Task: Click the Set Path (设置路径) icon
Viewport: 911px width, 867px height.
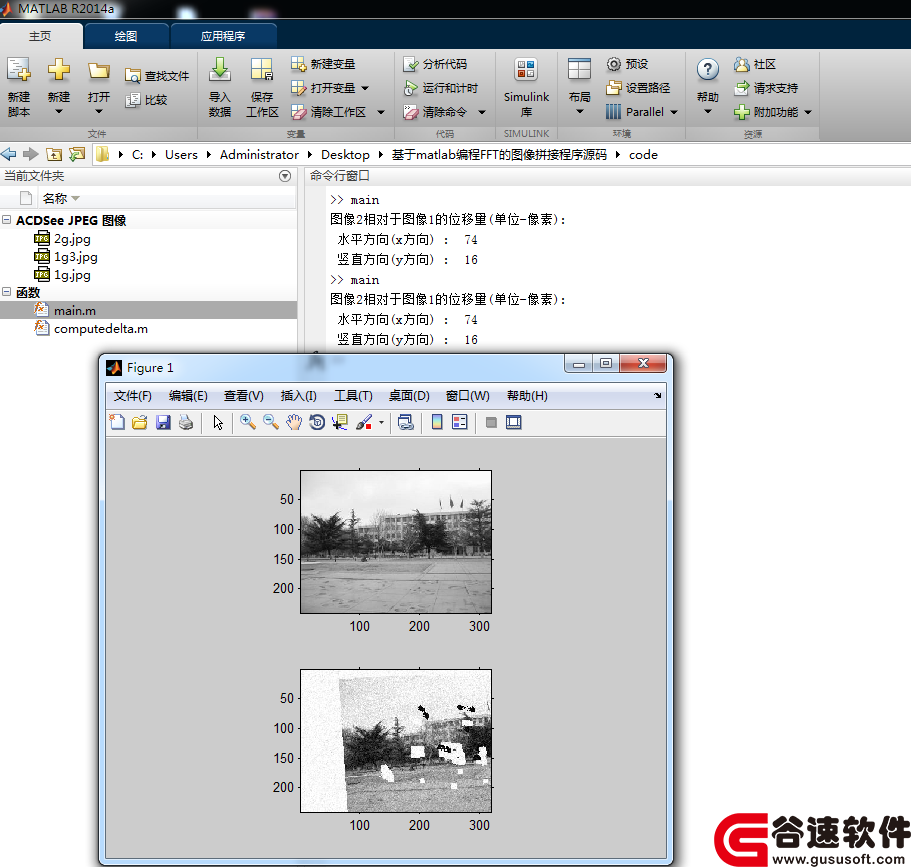Action: point(614,88)
